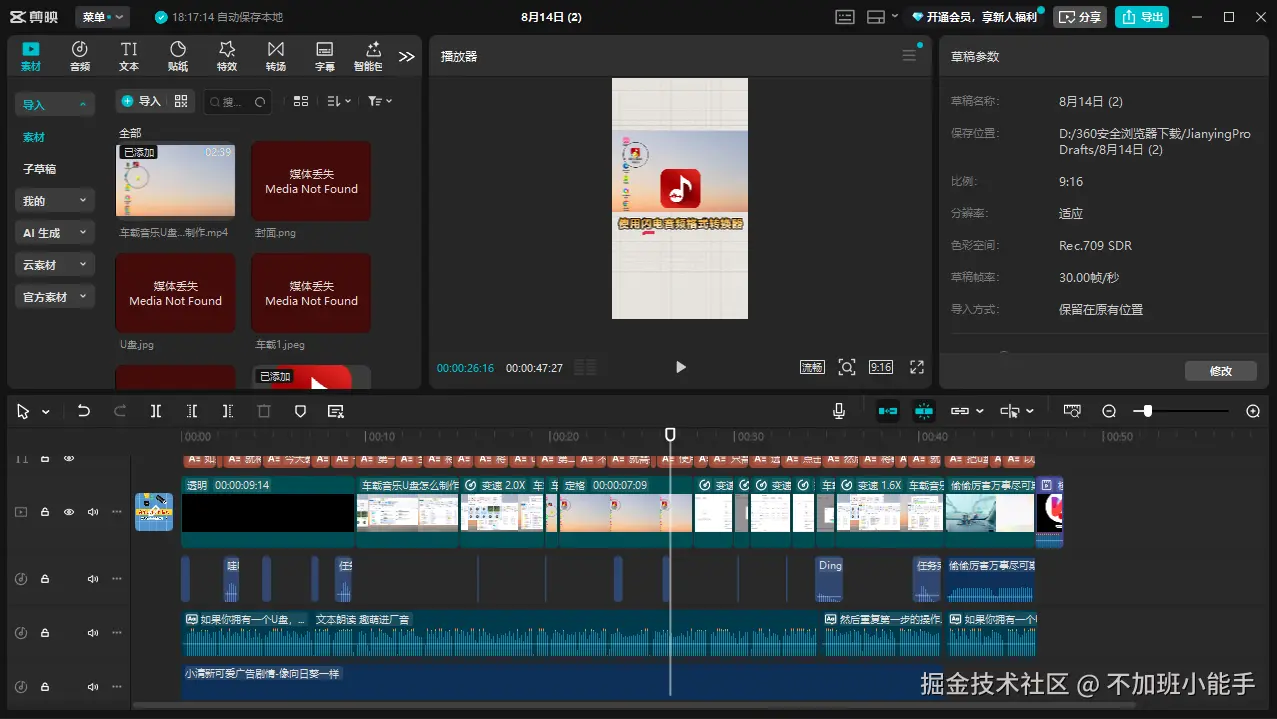Click the split clip tool in timeline toolbar
The height and width of the screenshot is (719, 1277).
(156, 411)
